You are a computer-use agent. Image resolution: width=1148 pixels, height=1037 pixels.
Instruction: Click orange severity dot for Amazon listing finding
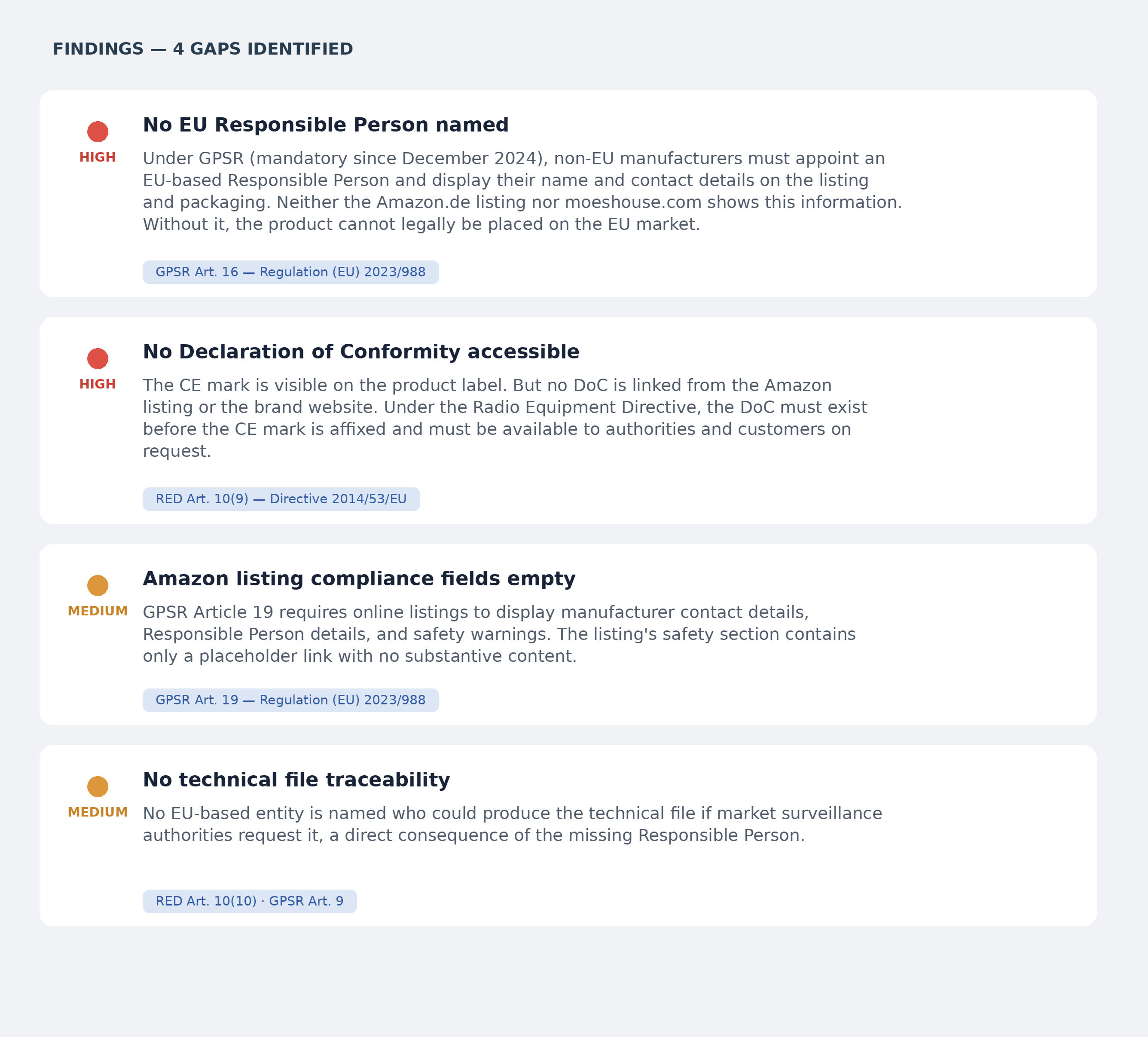pyautogui.click(x=98, y=585)
